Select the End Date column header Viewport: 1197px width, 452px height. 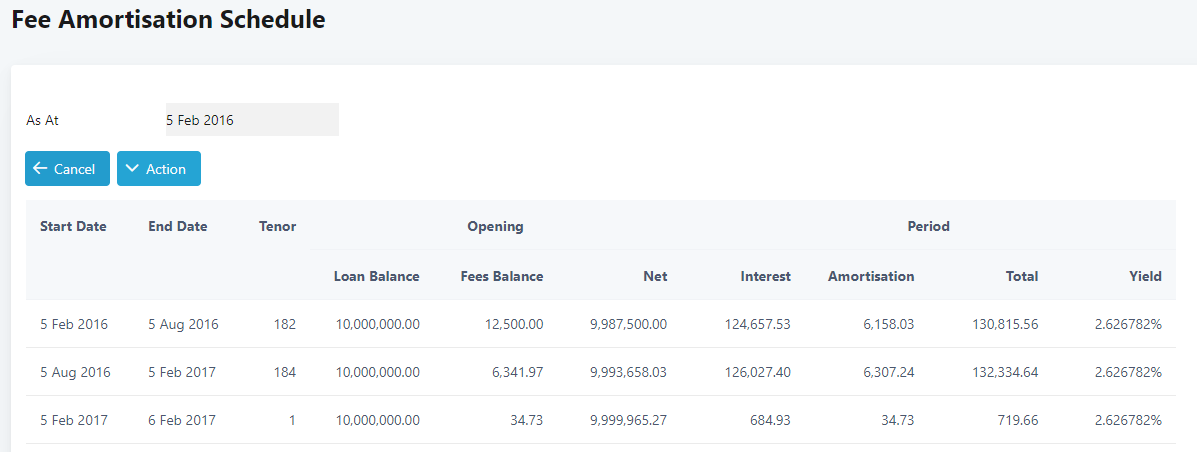coord(178,226)
